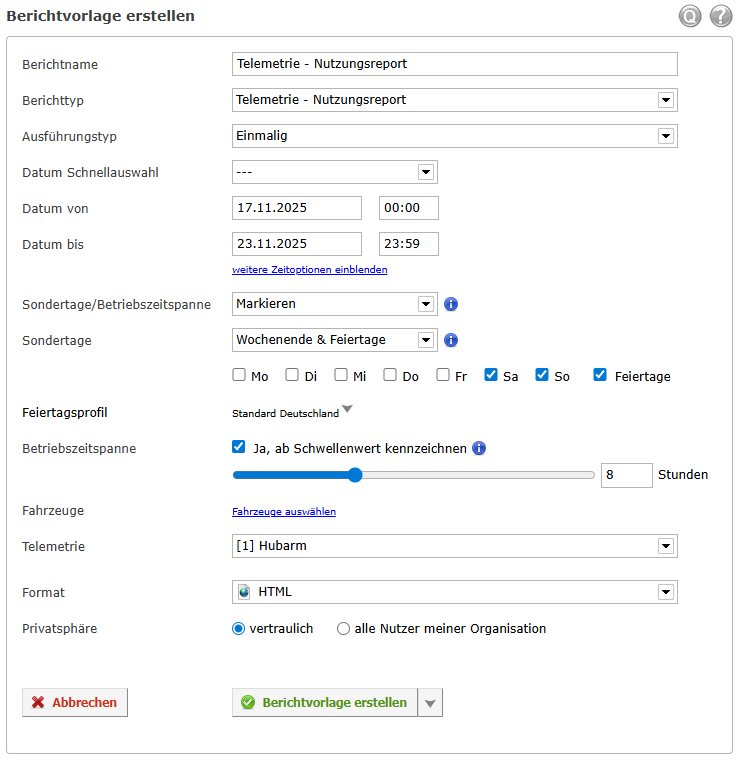Click the Betriebszeitspanne slider handle

coord(355,475)
